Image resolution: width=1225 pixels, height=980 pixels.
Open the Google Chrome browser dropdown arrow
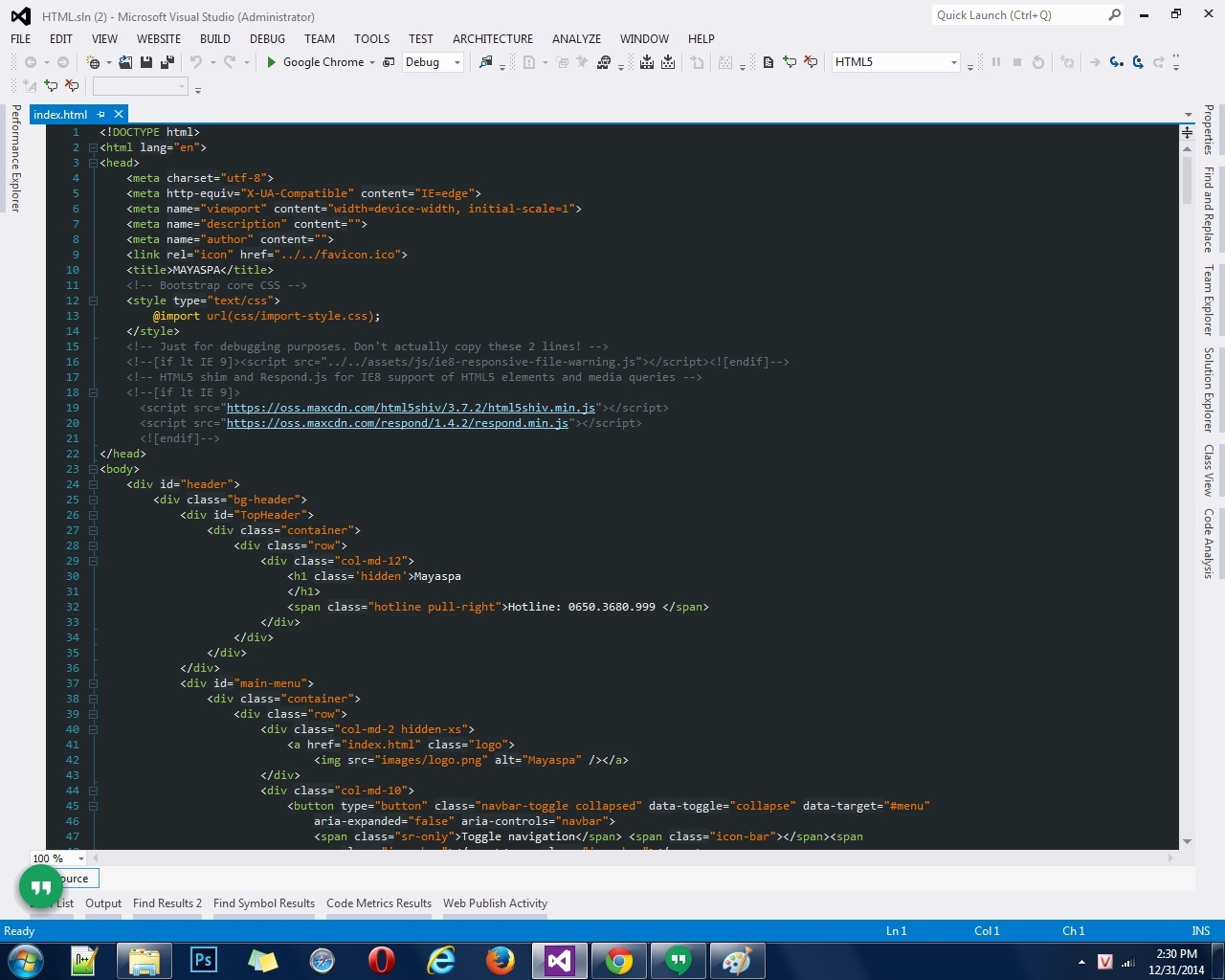[x=372, y=62]
